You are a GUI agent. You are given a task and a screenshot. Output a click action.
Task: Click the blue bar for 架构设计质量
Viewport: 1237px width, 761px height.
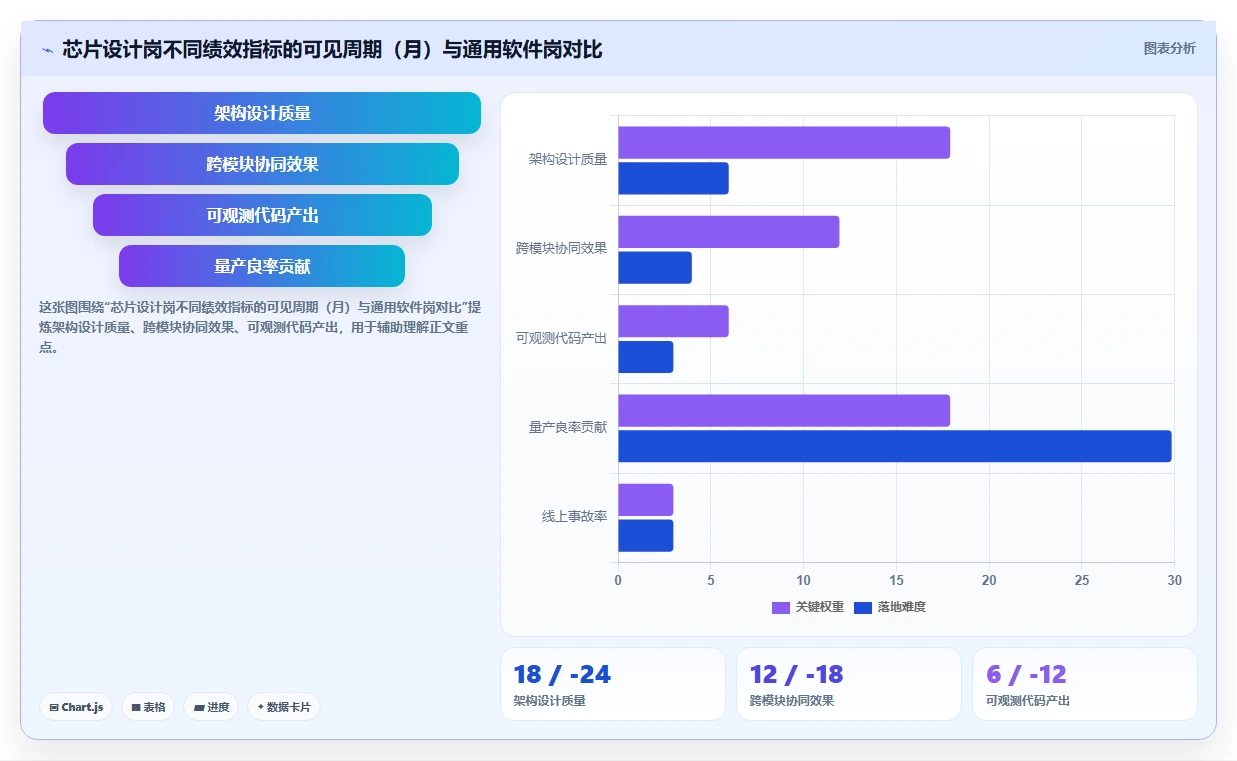(x=673, y=178)
